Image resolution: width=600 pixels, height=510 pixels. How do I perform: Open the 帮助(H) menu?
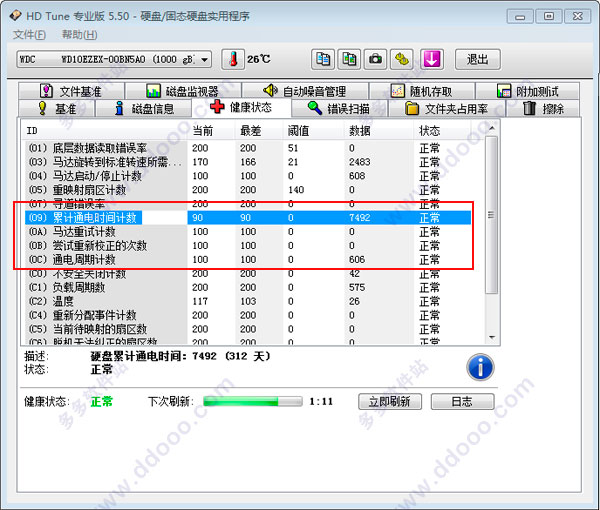pyautogui.click(x=79, y=35)
